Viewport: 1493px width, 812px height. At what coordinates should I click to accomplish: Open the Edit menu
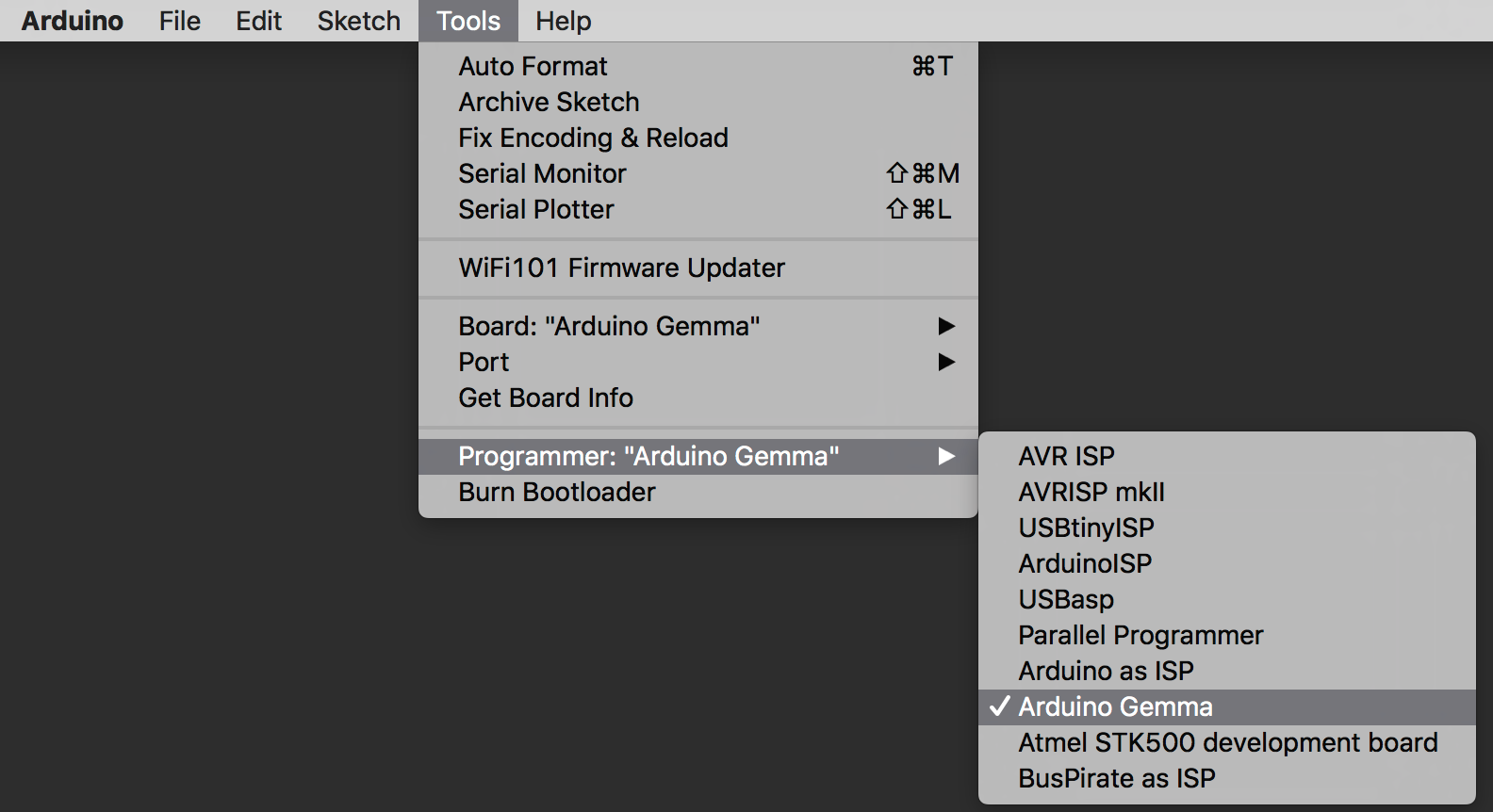[258, 21]
